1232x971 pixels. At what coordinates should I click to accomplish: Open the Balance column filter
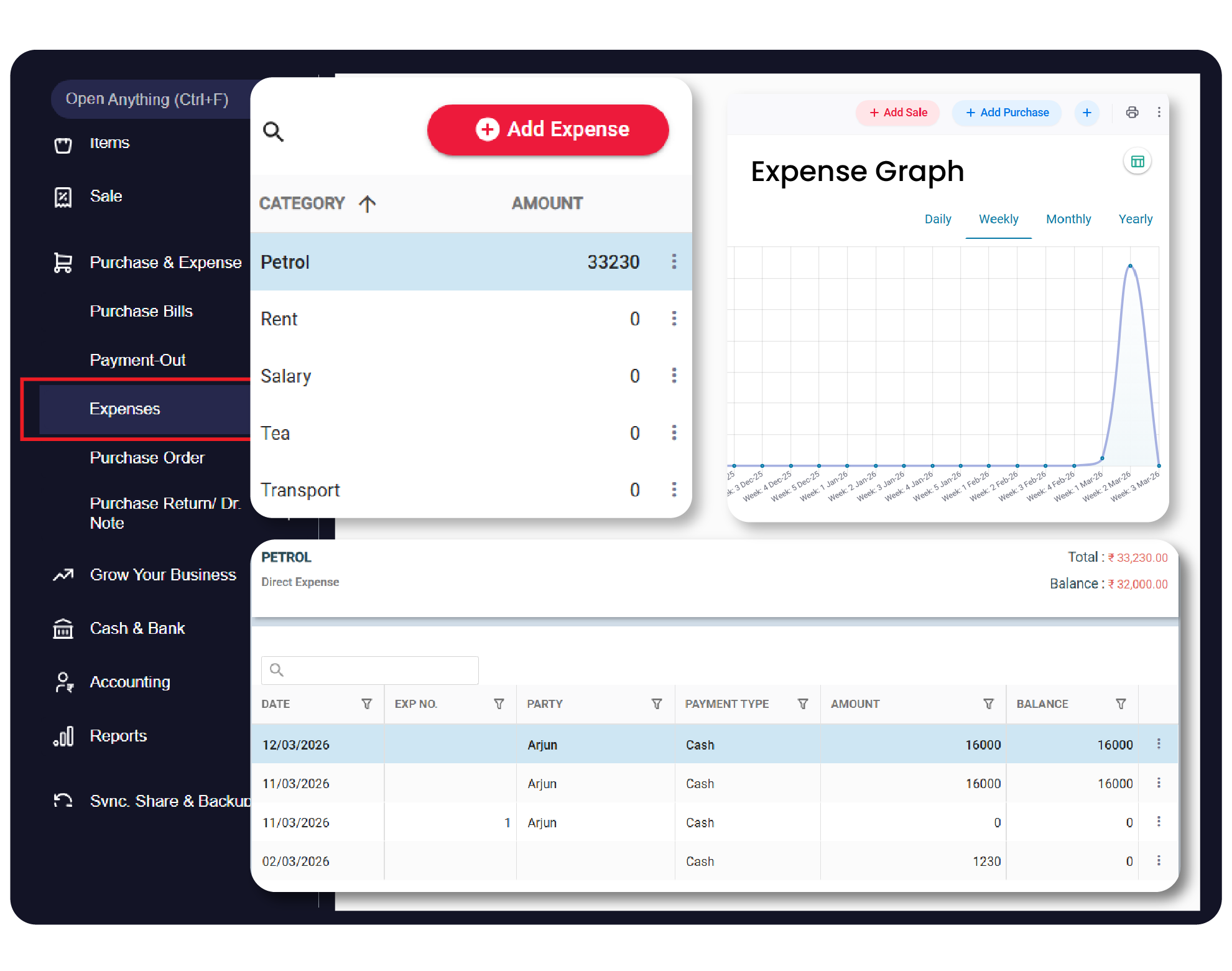coord(1121,704)
